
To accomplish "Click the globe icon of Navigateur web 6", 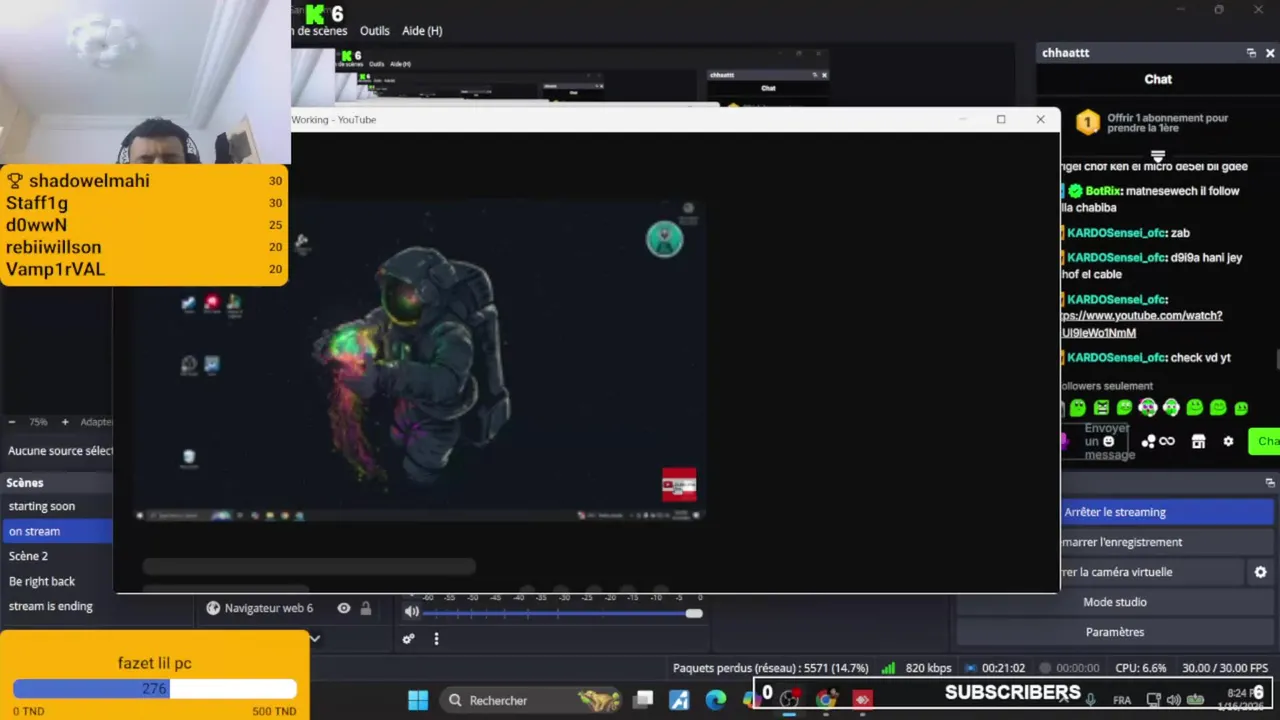I will click(x=213, y=608).
